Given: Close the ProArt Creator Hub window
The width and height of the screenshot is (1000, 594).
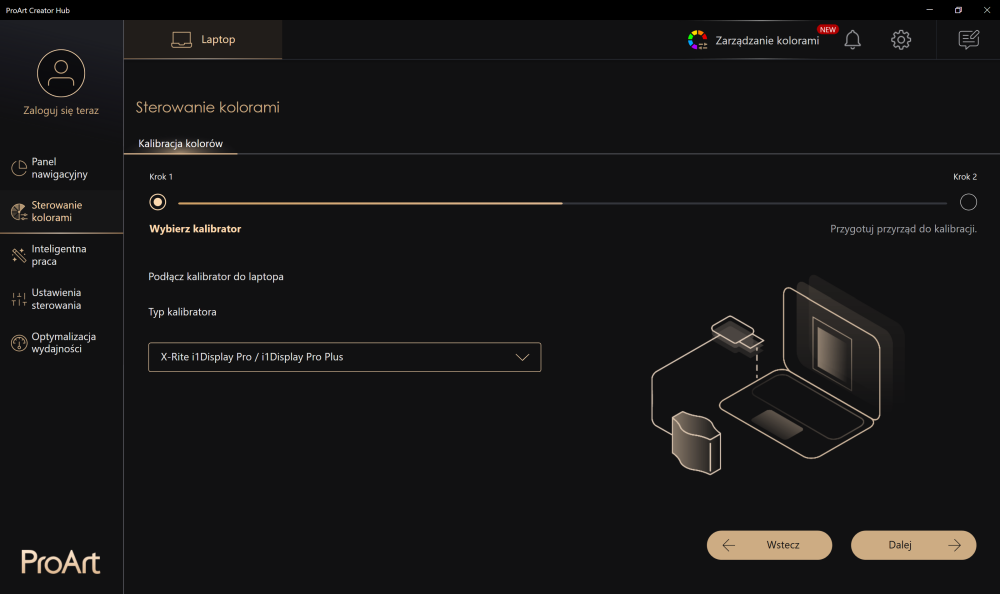Looking at the screenshot, I should tap(987, 10).
